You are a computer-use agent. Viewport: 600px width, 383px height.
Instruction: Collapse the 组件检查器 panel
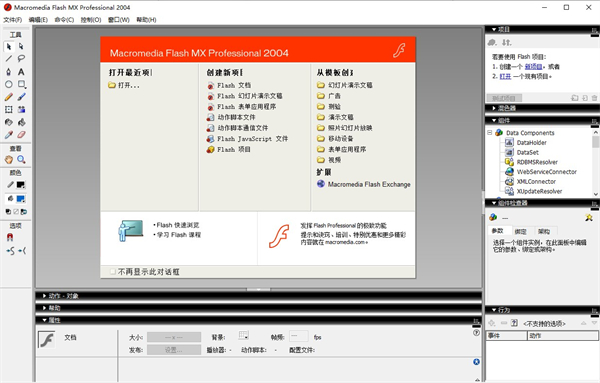[x=494, y=203]
